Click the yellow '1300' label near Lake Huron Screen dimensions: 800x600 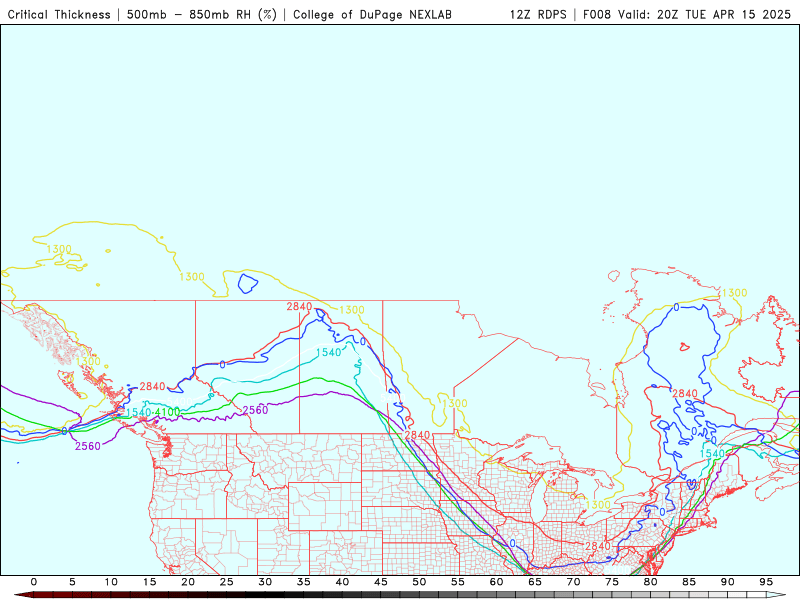(598, 505)
